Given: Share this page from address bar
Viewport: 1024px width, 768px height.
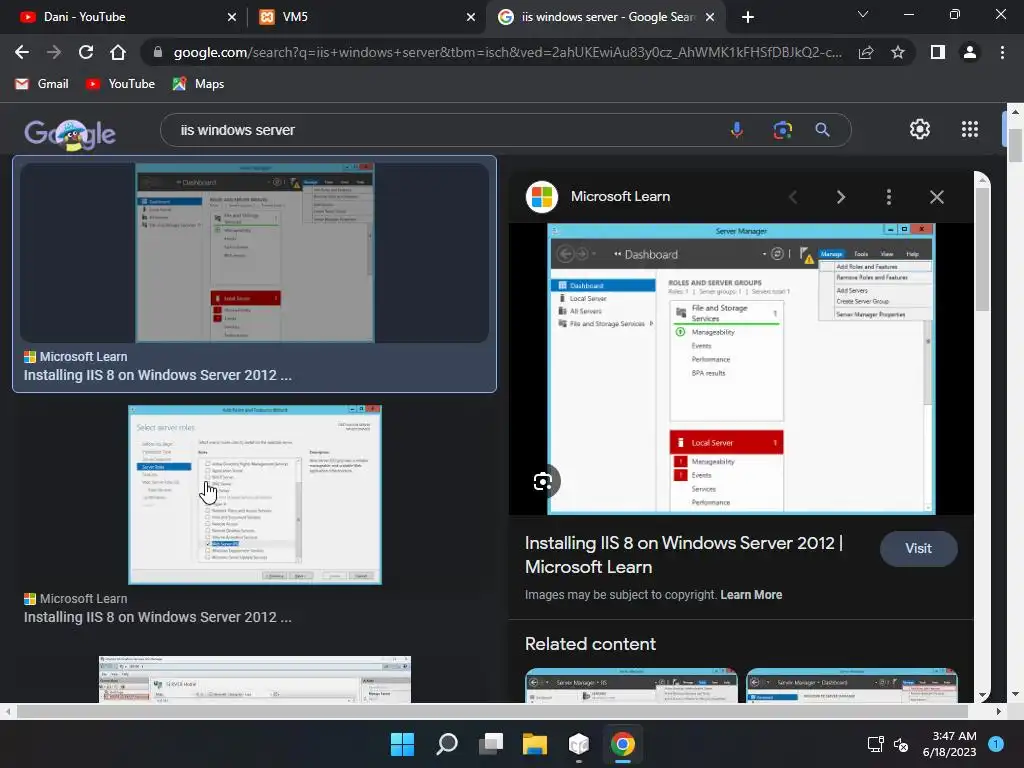Looking at the screenshot, I should [866, 52].
